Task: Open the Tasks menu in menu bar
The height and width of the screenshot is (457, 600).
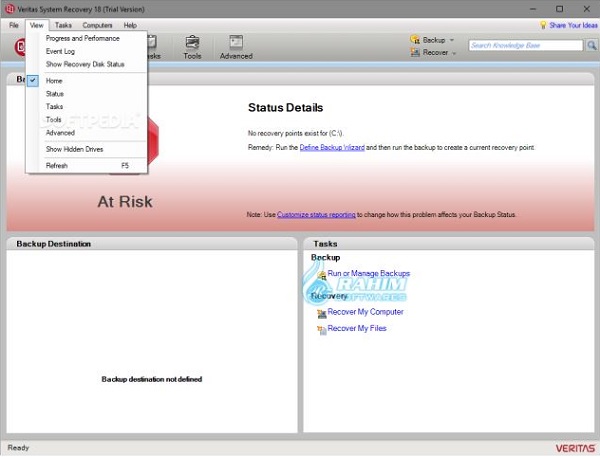Action: click(63, 25)
